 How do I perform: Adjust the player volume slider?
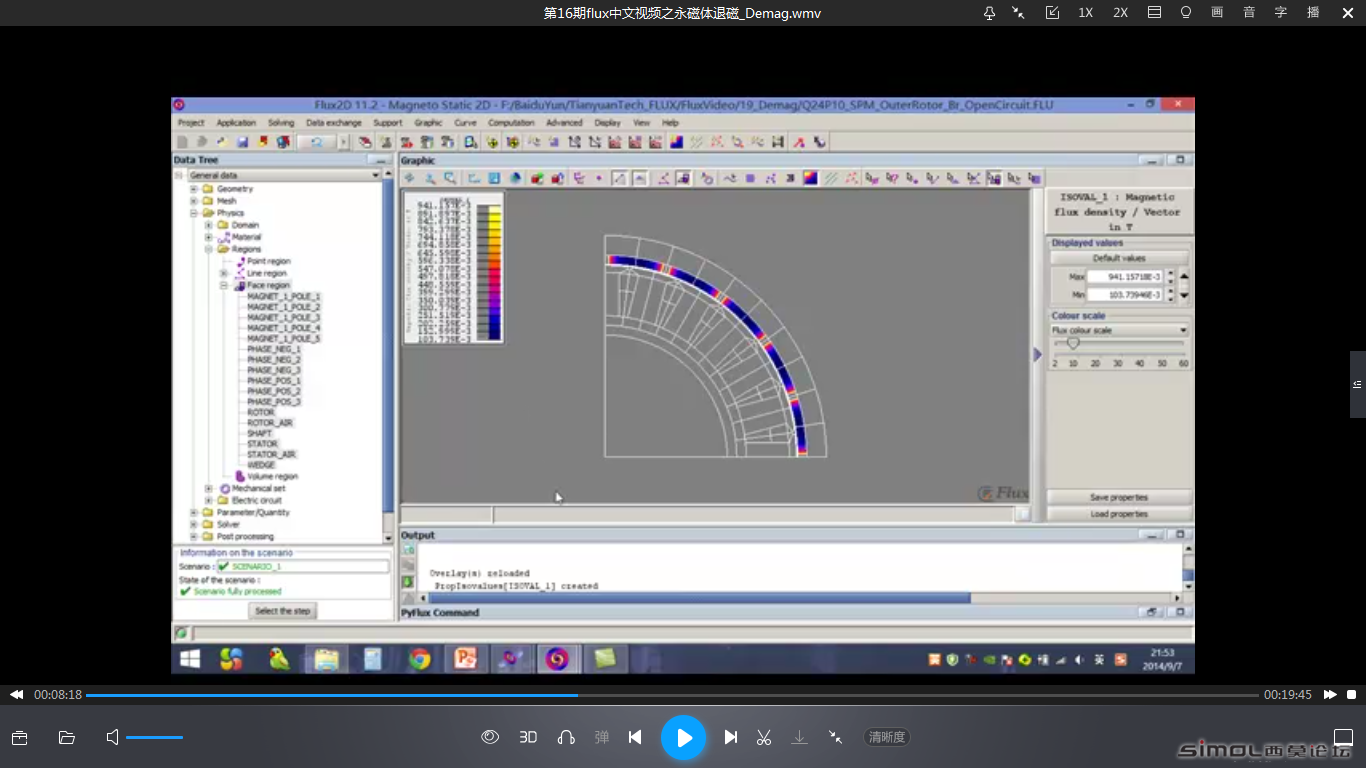(154, 737)
